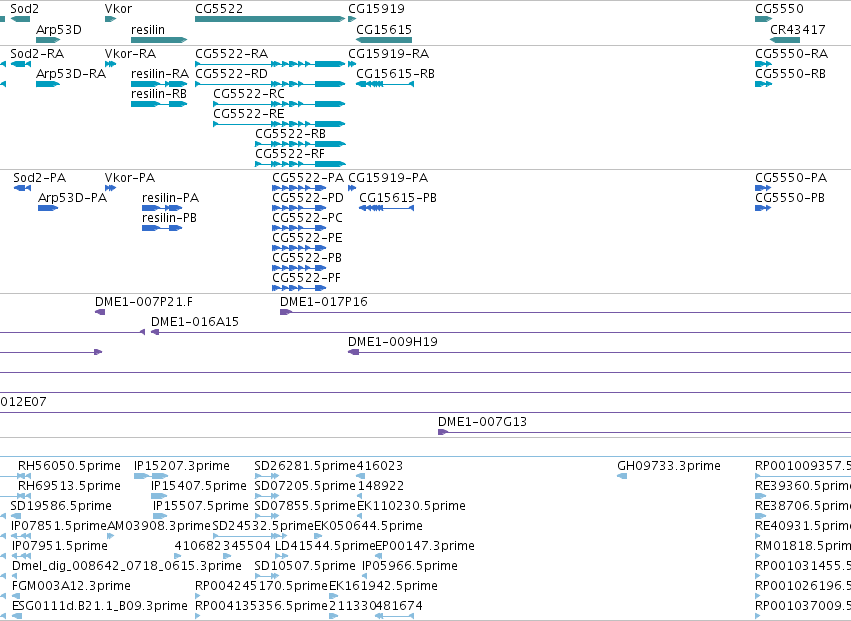Select the CG15615 gene bar
The width and height of the screenshot is (851, 621).
(384, 40)
